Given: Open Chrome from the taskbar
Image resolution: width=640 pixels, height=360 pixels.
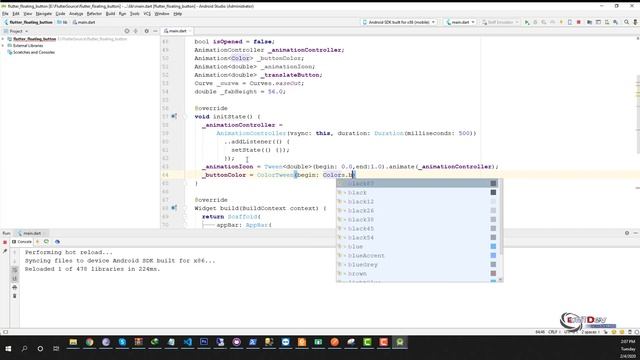Looking at the screenshot, I should tap(89, 342).
